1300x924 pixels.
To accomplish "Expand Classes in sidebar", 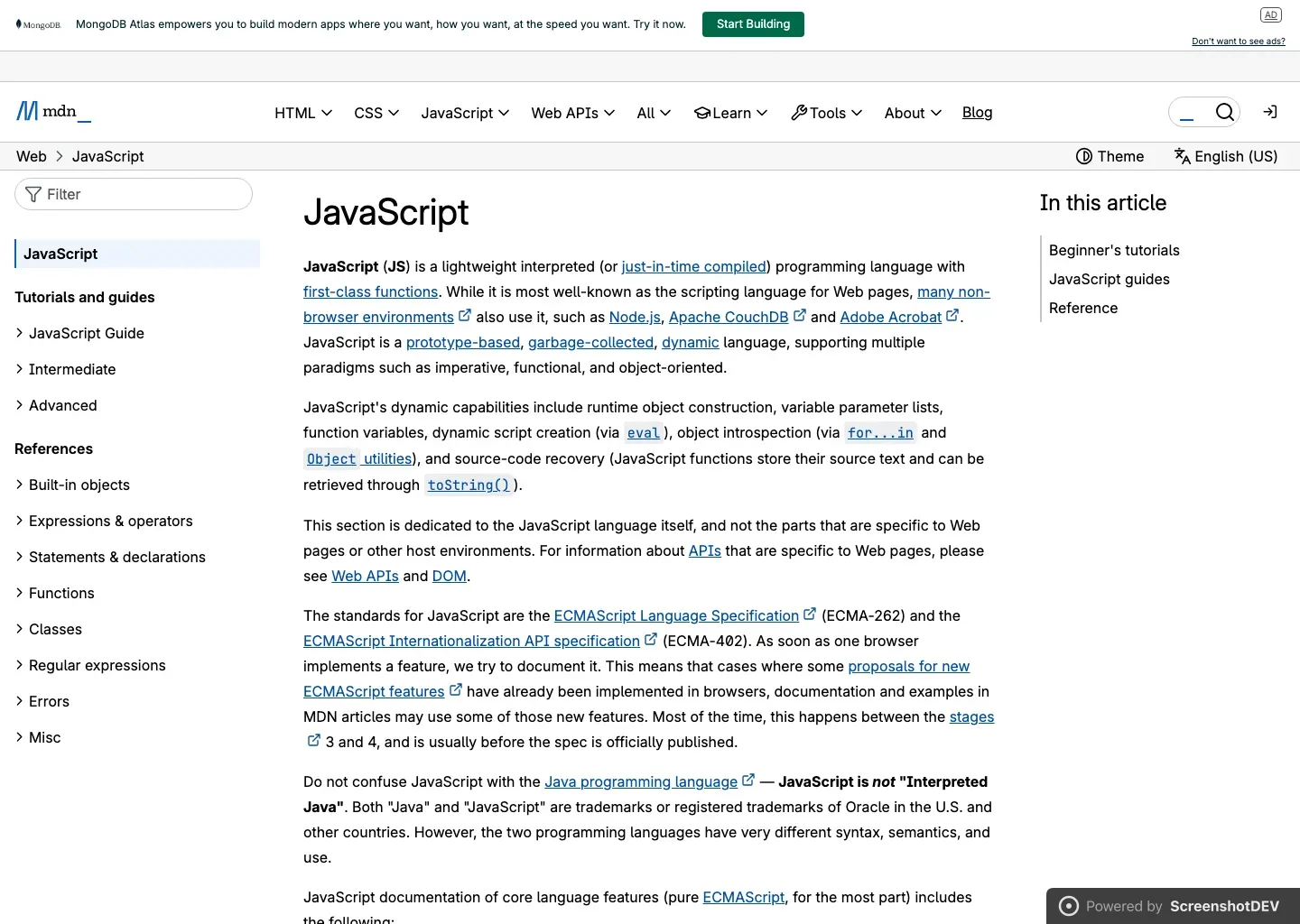I will pyautogui.click(x=48, y=629).
